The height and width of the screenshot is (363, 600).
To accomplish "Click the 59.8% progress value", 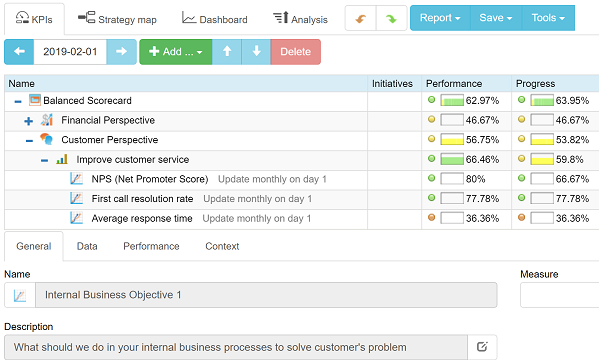I will [569, 160].
